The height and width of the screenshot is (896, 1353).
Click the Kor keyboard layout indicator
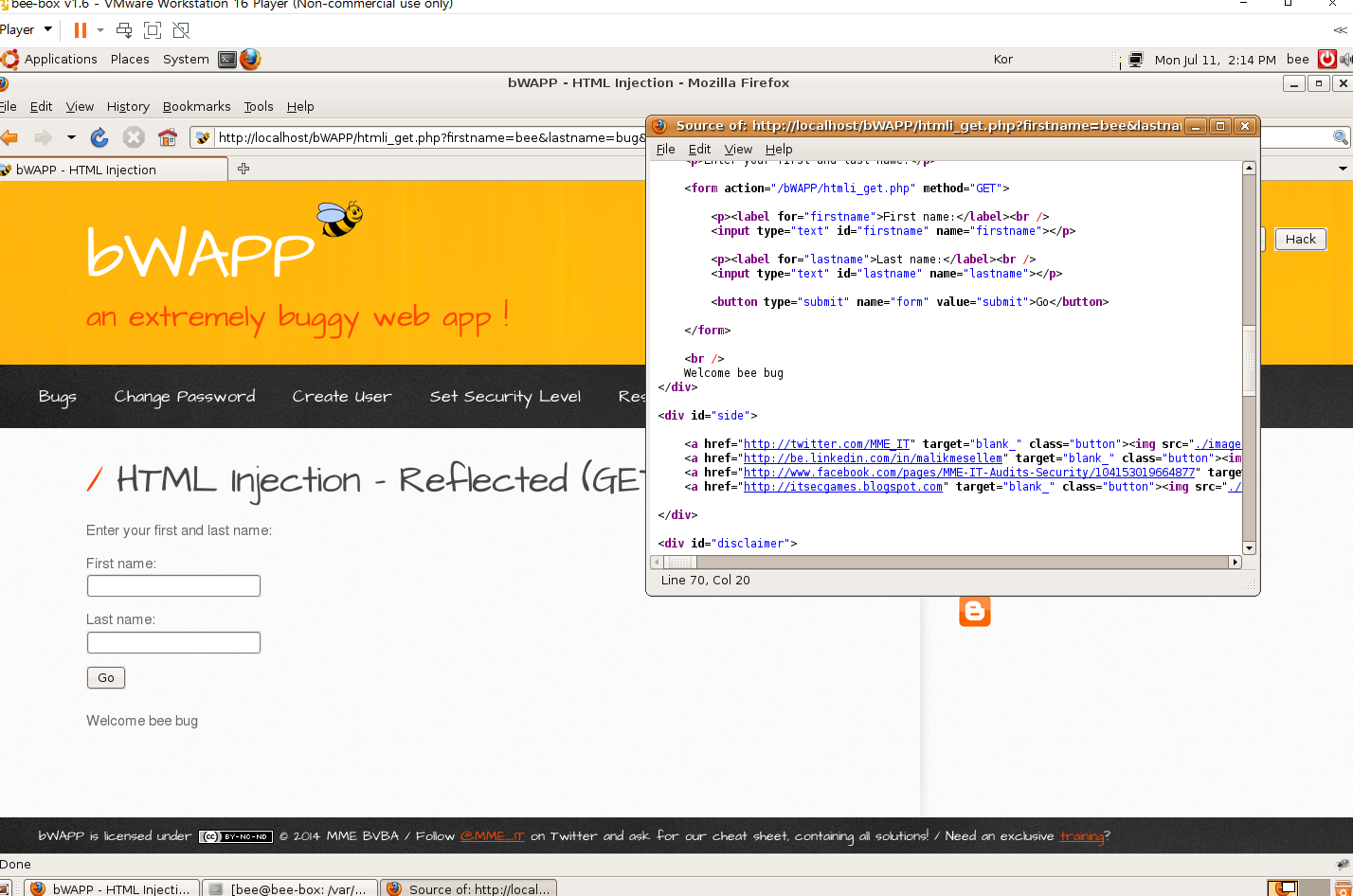pos(1003,59)
